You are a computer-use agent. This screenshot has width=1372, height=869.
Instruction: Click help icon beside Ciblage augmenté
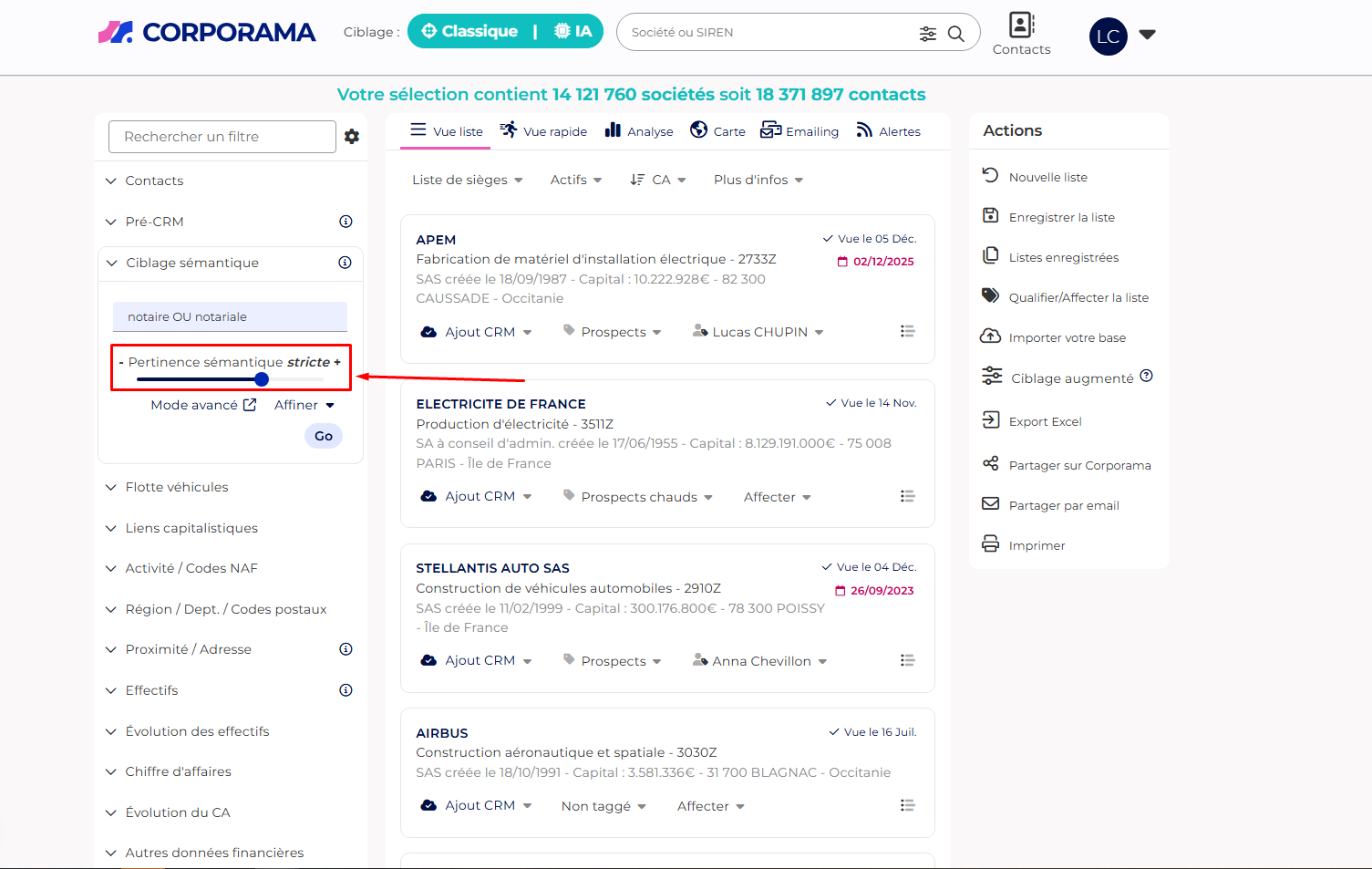[1147, 376]
